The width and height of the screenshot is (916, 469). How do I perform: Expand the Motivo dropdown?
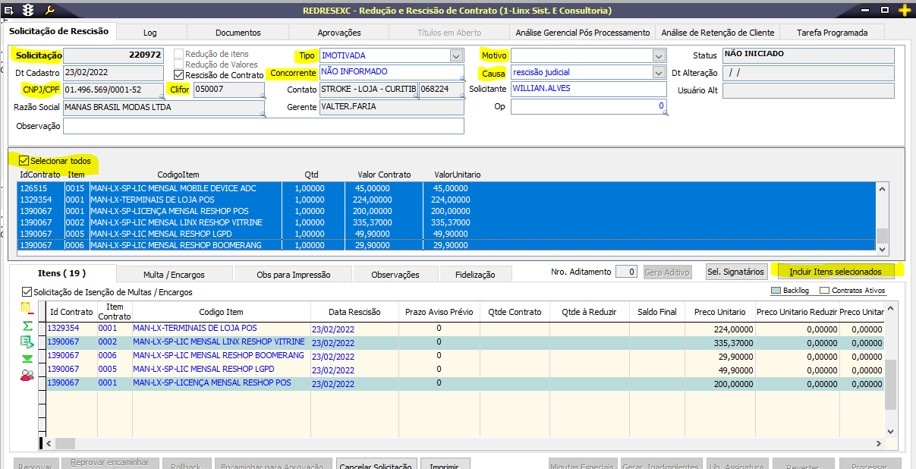pyautogui.click(x=658, y=55)
